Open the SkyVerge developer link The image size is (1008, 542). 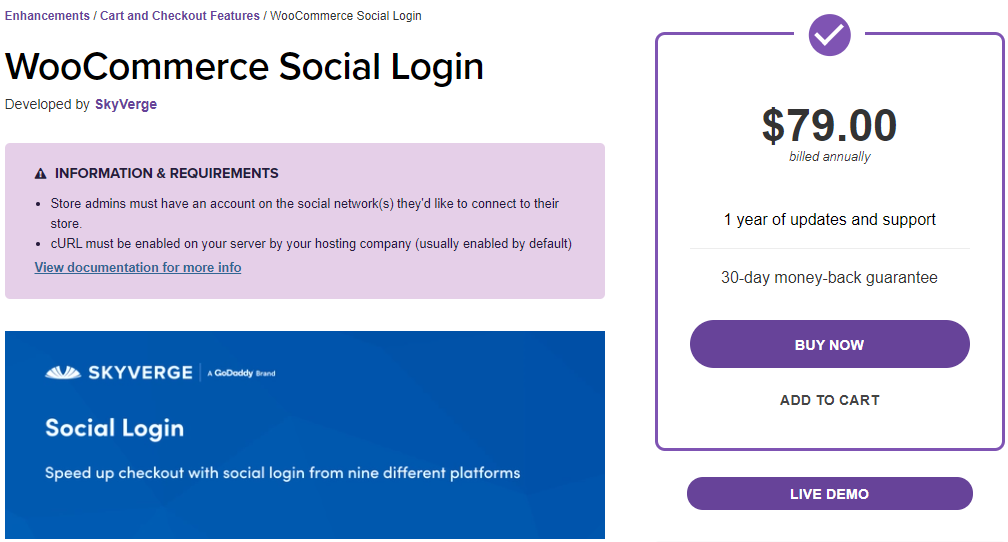point(126,104)
